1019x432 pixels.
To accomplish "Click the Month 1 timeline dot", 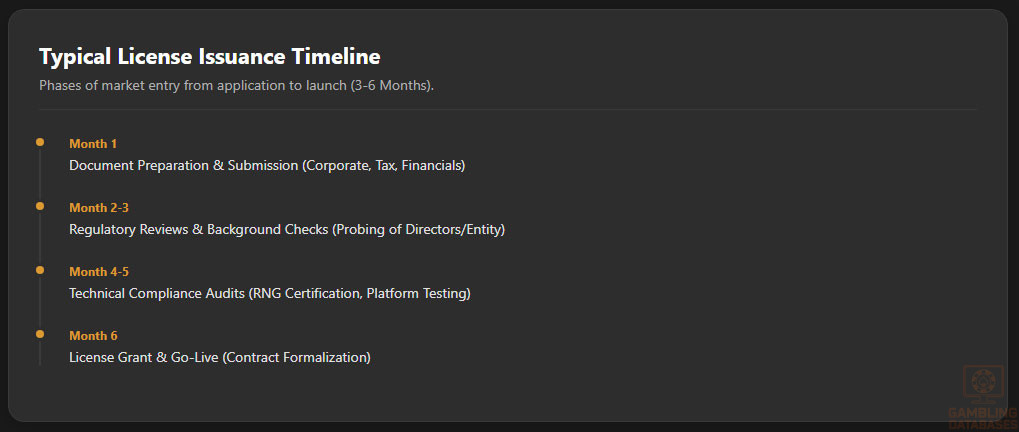I will (40, 142).
